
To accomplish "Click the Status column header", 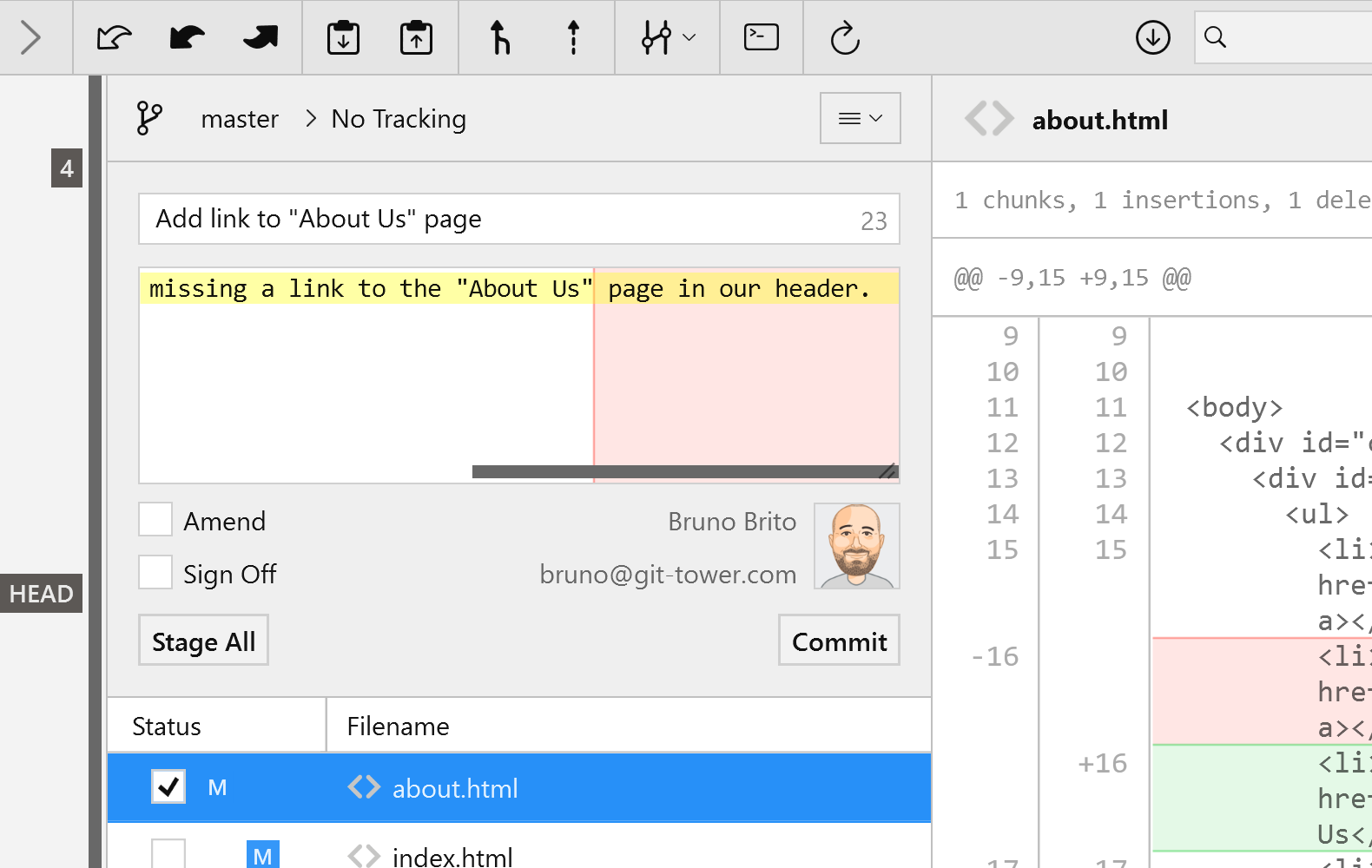I will (x=167, y=726).
